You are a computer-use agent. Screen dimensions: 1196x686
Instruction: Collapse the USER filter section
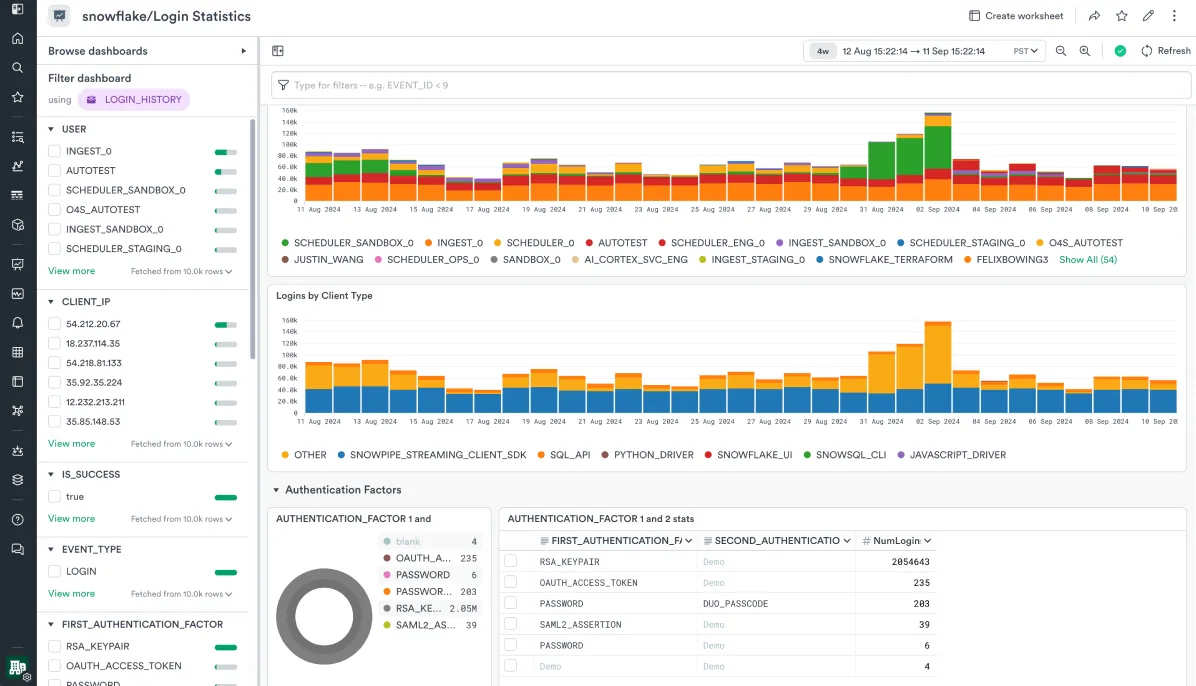51,129
